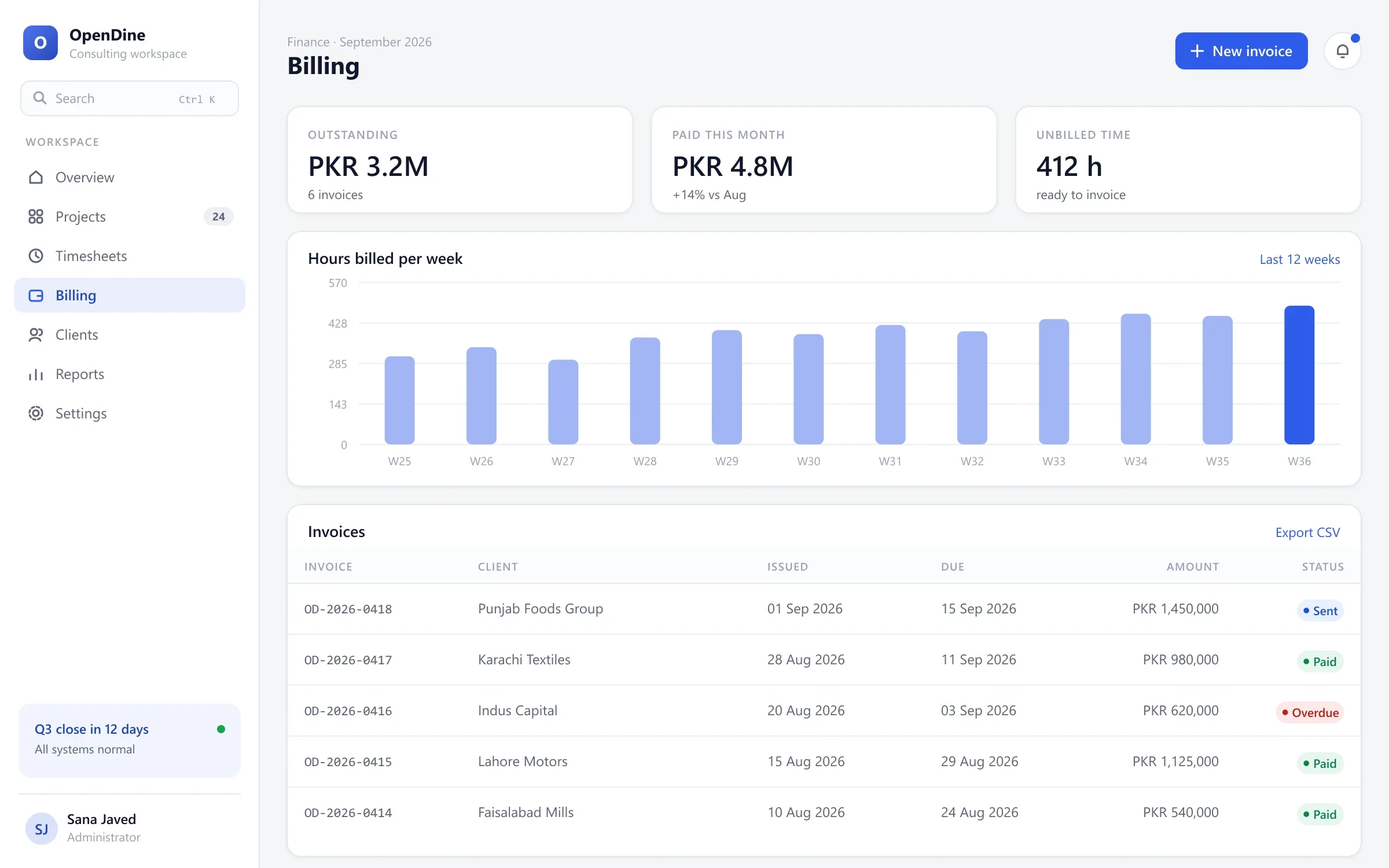Select the Billing menu item
Viewport: 1389px width, 868px height.
coord(130,295)
